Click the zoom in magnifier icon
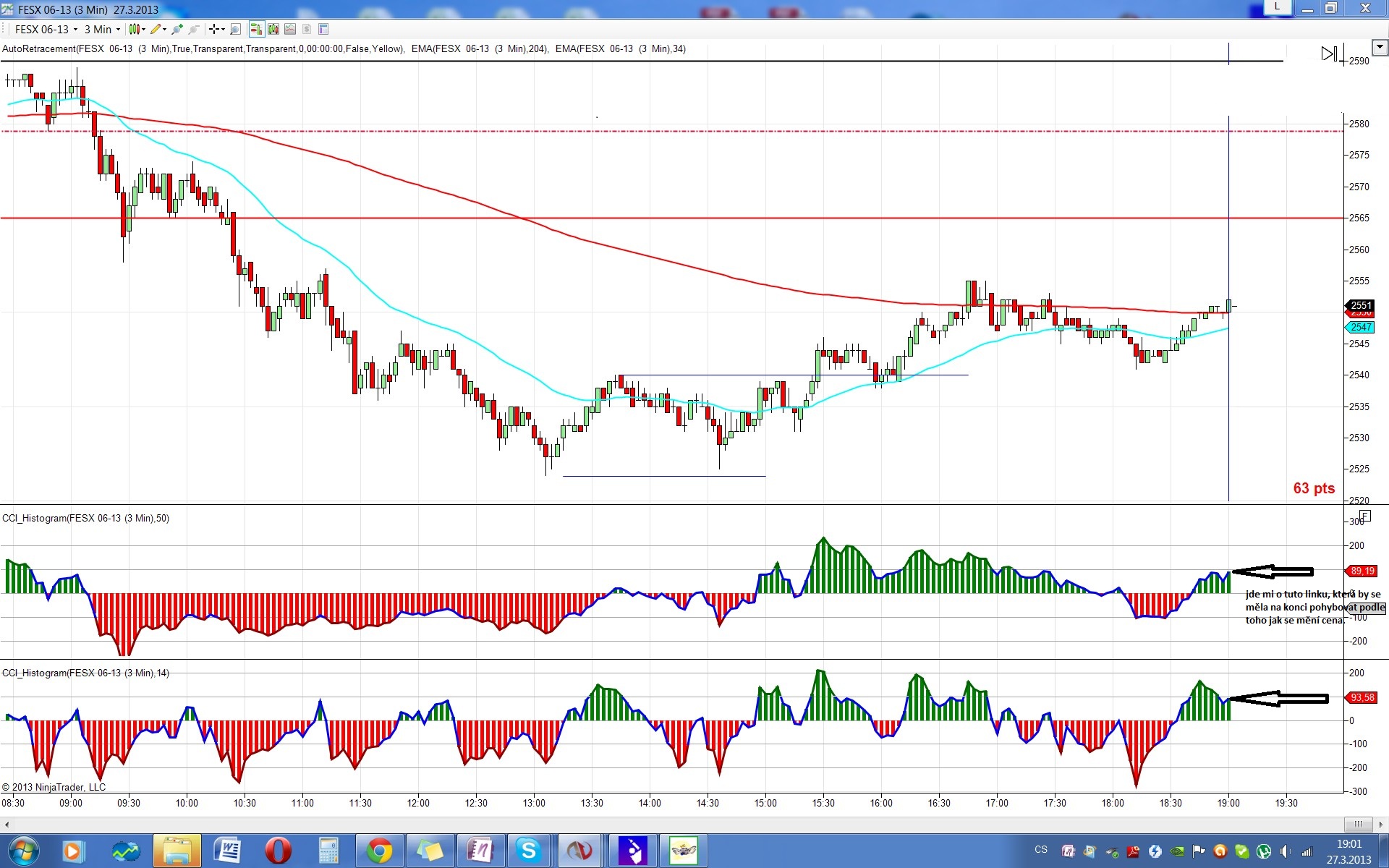This screenshot has height=868, width=1389. point(177,30)
